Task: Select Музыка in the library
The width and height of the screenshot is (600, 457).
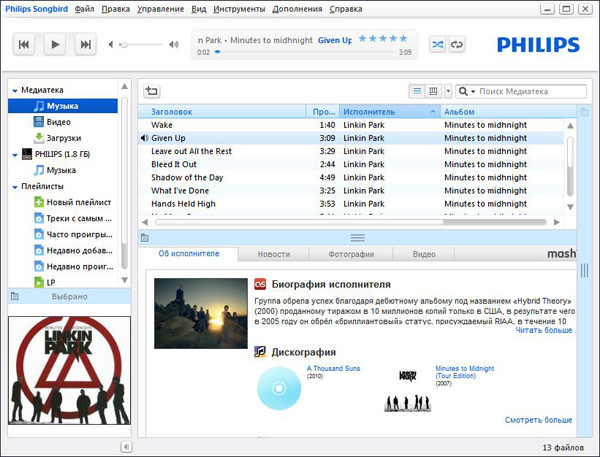Action: [63, 106]
